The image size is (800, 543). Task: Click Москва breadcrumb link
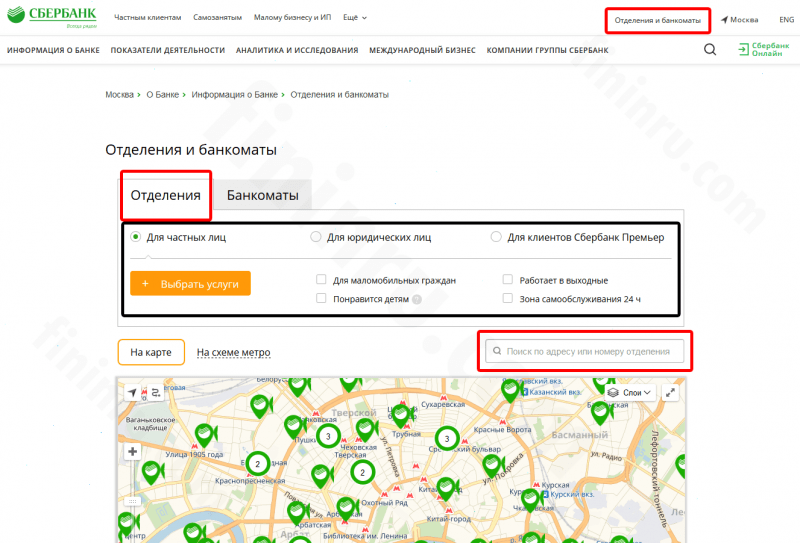pyautogui.click(x=119, y=94)
